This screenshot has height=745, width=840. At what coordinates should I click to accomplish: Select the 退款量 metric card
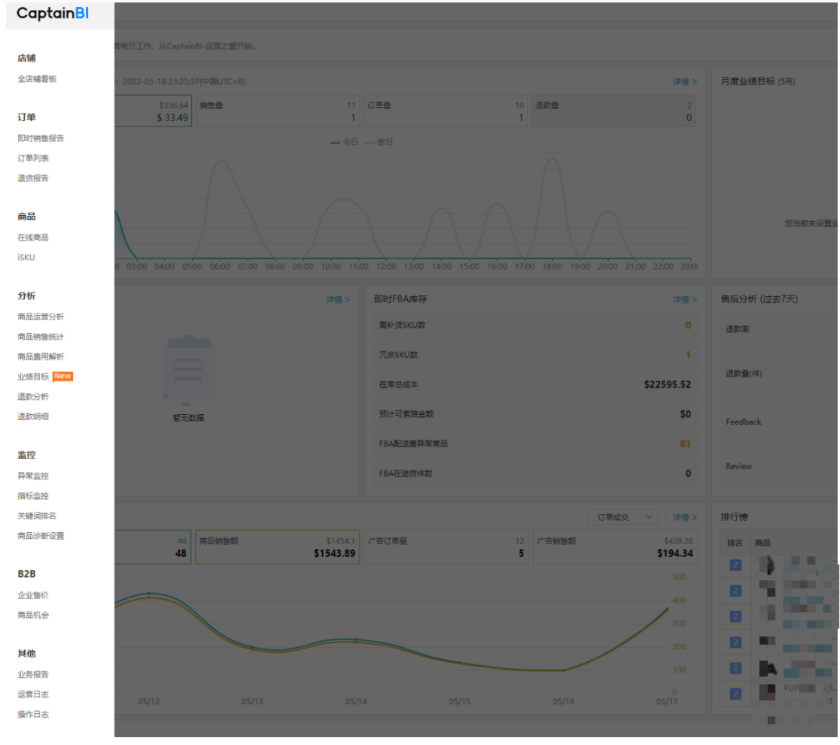612,111
